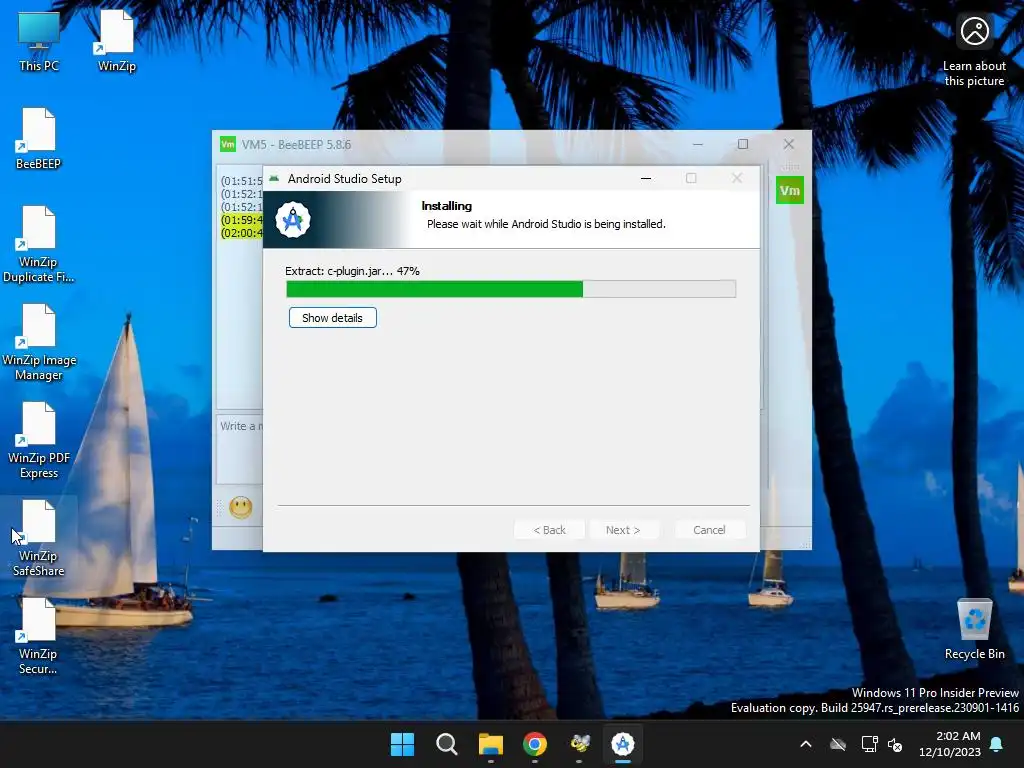Viewport: 1024px width, 768px height.
Task: Open the WinZip desktop shortcut
Action: [117, 40]
